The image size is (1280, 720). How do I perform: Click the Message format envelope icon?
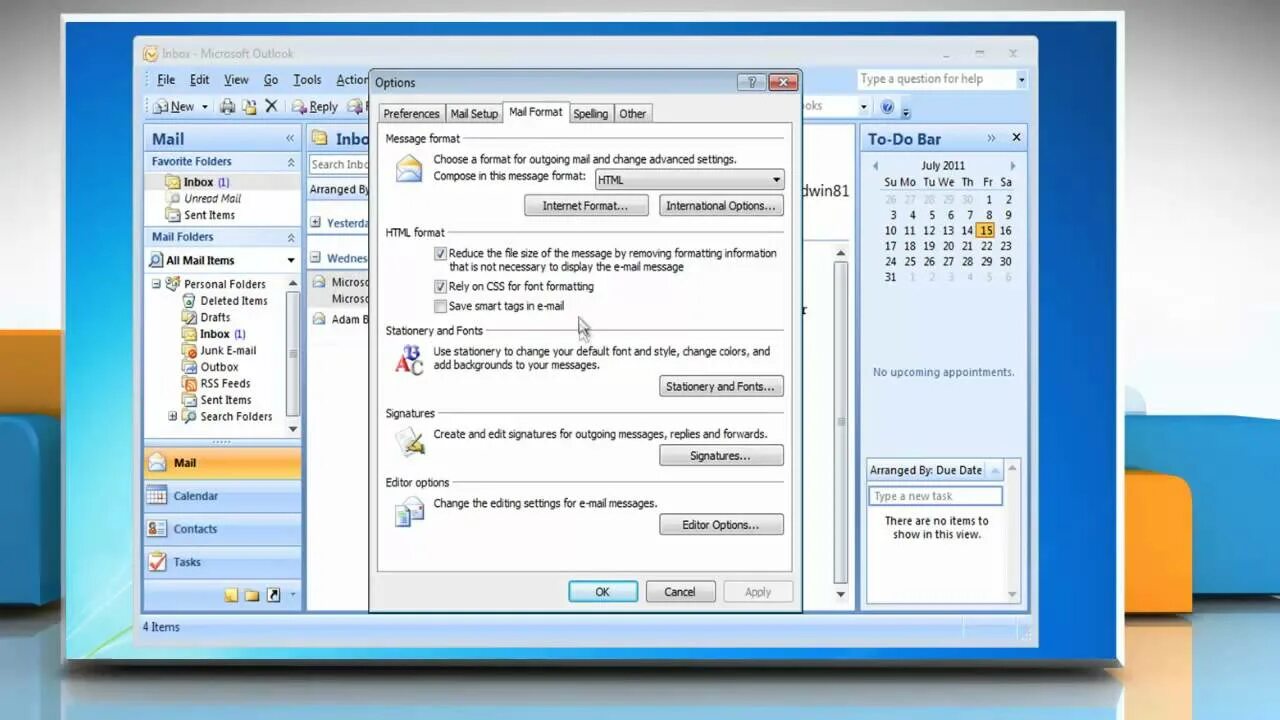pyautogui.click(x=409, y=168)
